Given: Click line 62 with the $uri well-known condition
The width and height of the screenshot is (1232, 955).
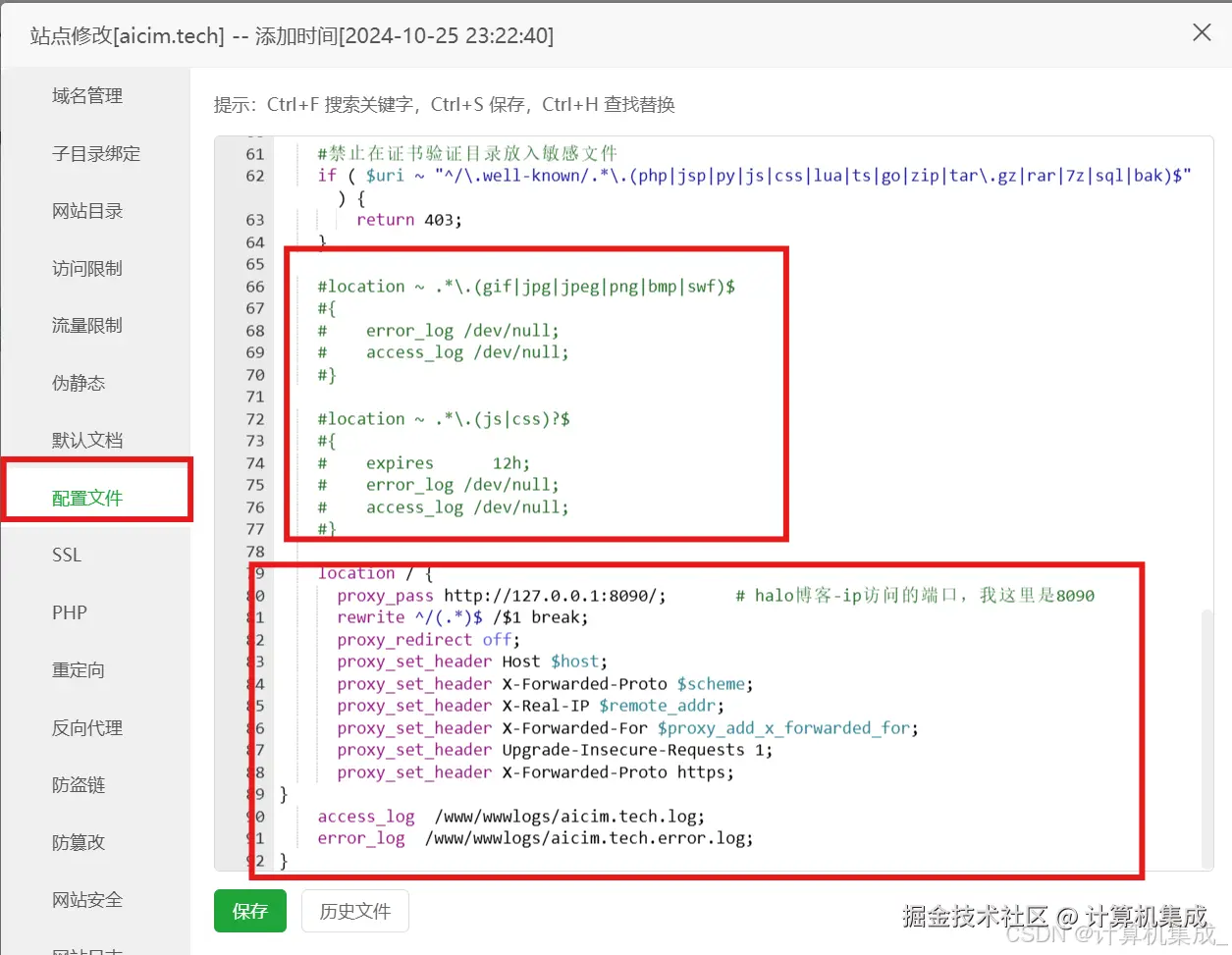Looking at the screenshot, I should (754, 176).
